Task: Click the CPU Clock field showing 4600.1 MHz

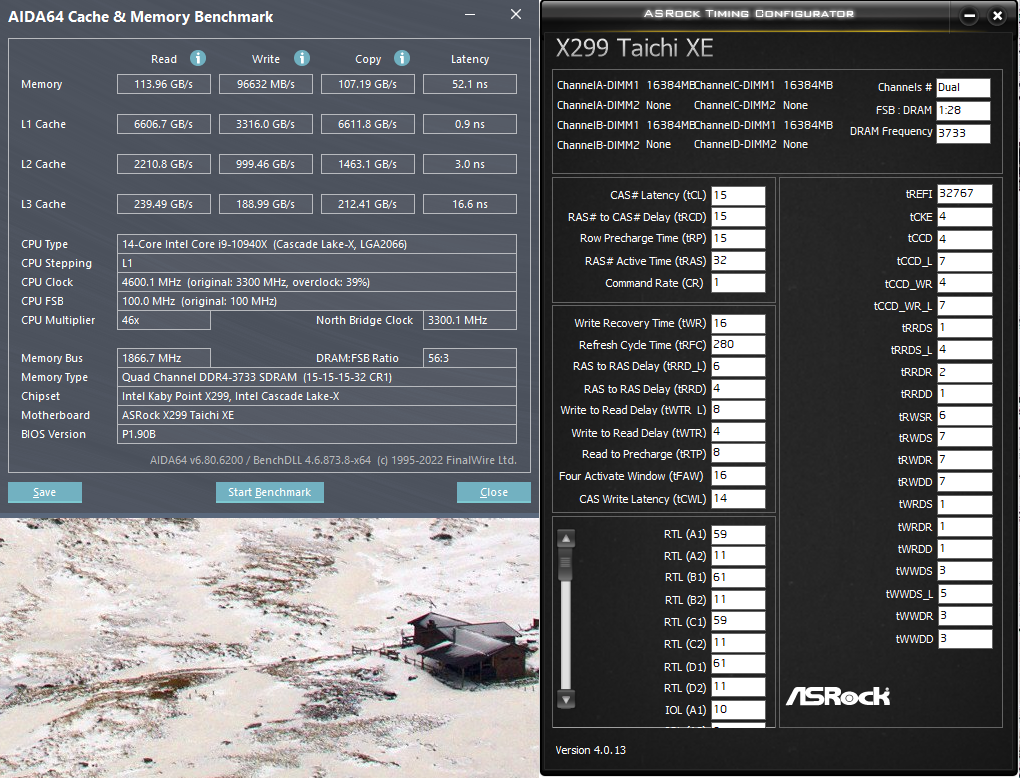Action: pos(317,282)
